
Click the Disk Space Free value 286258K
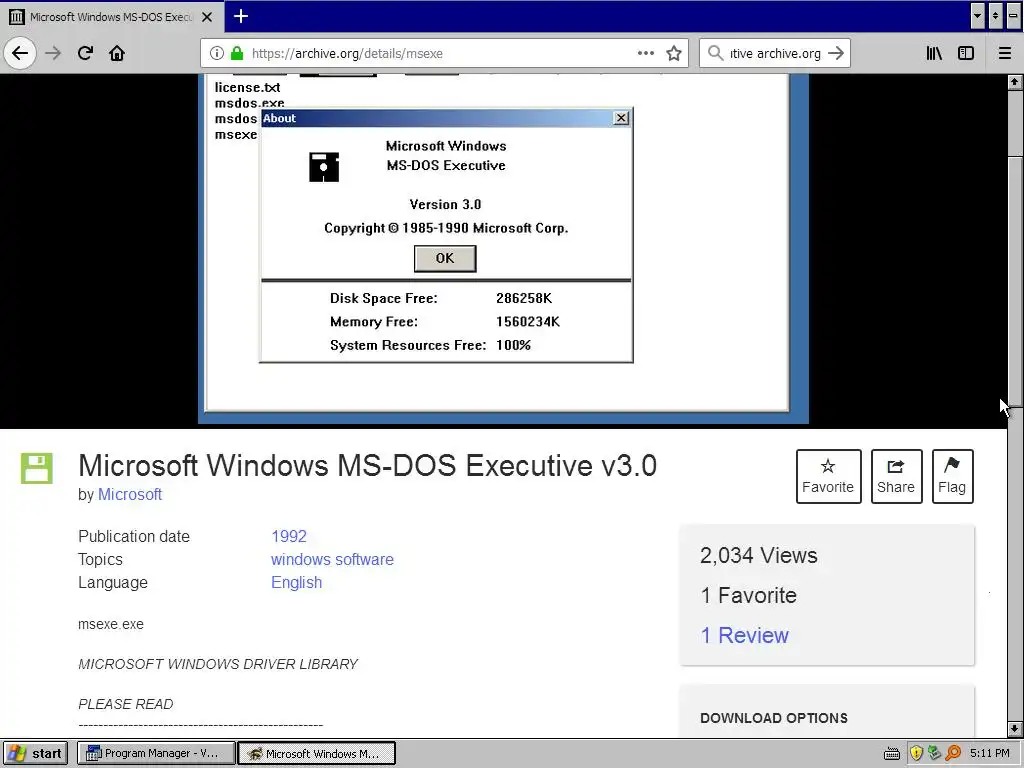pyautogui.click(x=524, y=298)
